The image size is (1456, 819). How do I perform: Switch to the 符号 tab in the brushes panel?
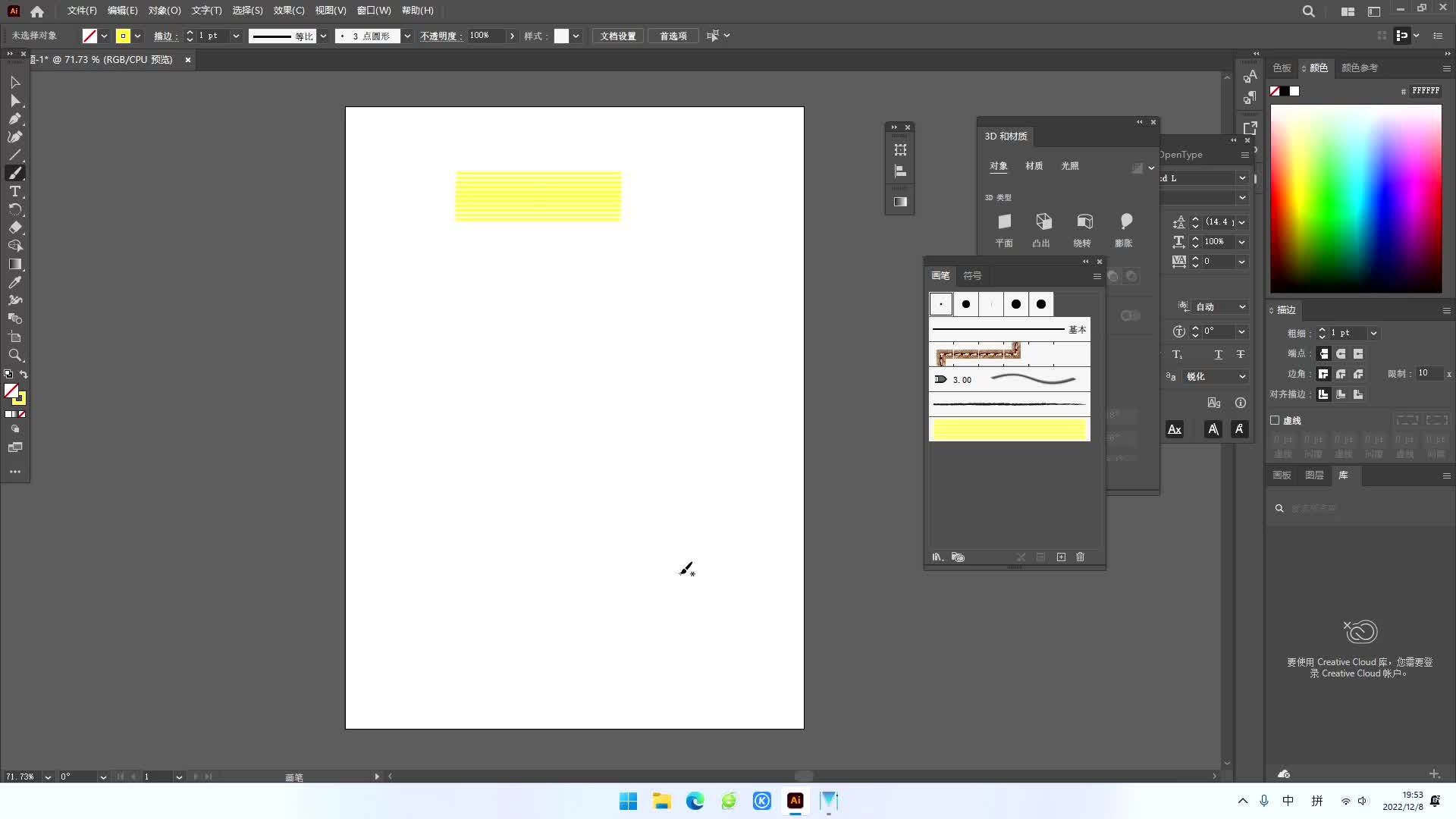tap(973, 275)
